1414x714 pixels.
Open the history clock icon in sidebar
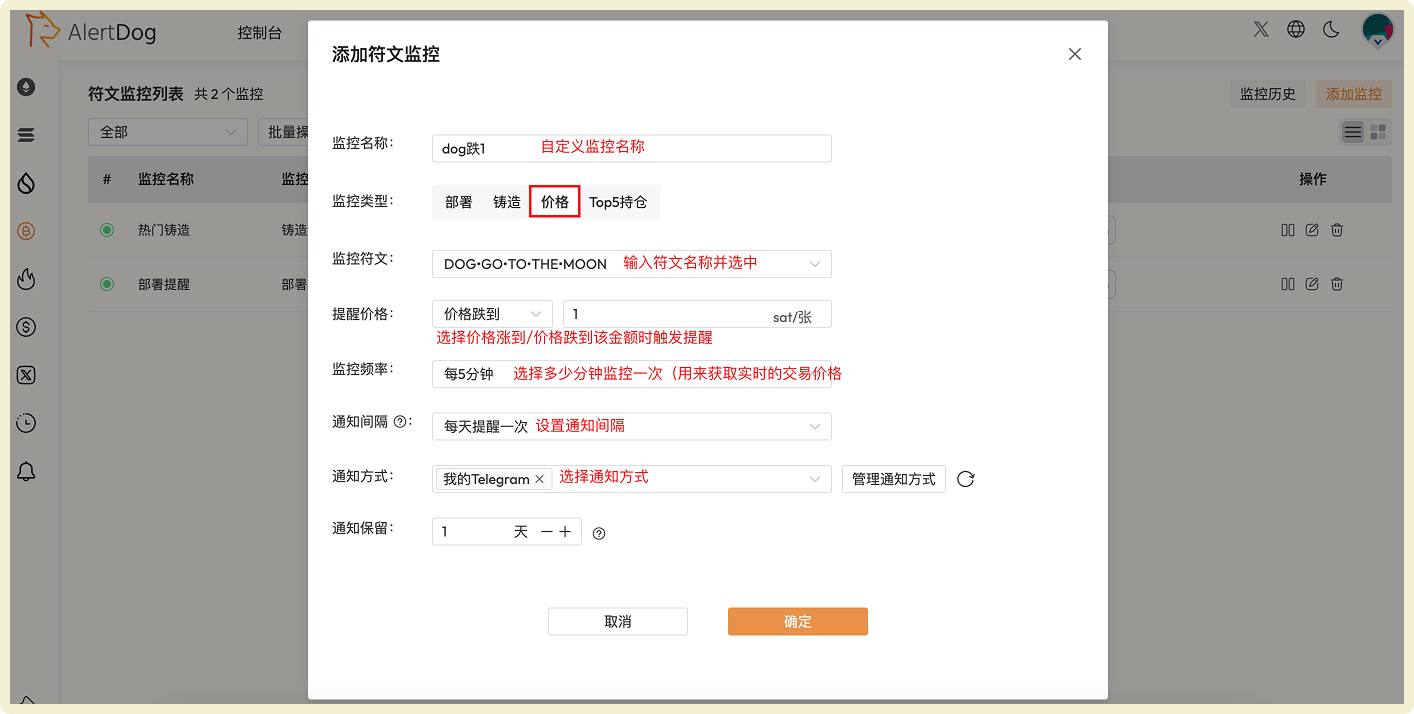click(x=27, y=423)
